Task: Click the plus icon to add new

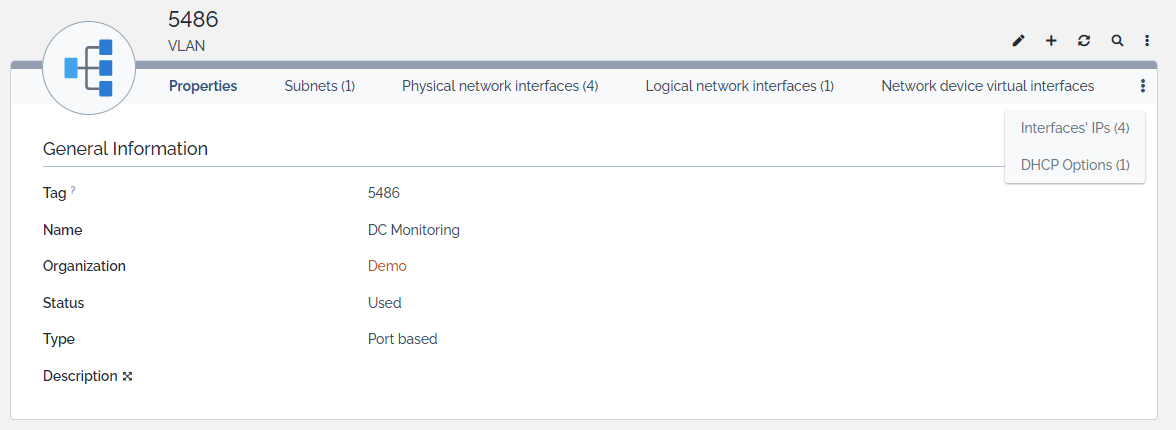Action: pos(1051,41)
